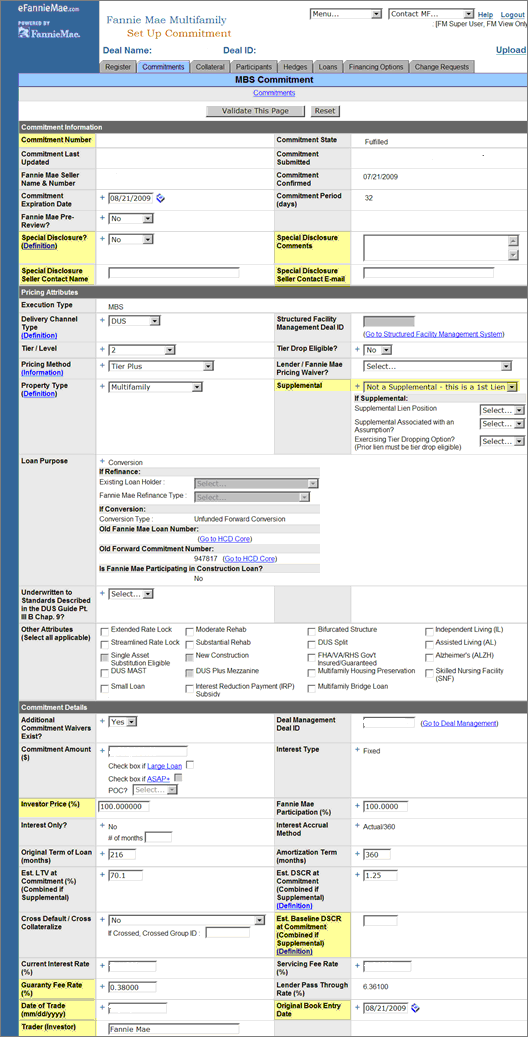The image size is (528, 1037).
Task: Open Pricing Method Information link
Action: tap(41, 372)
